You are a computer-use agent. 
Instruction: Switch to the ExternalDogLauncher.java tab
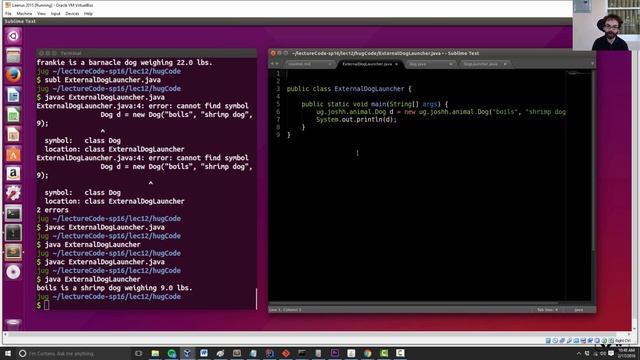click(367, 64)
